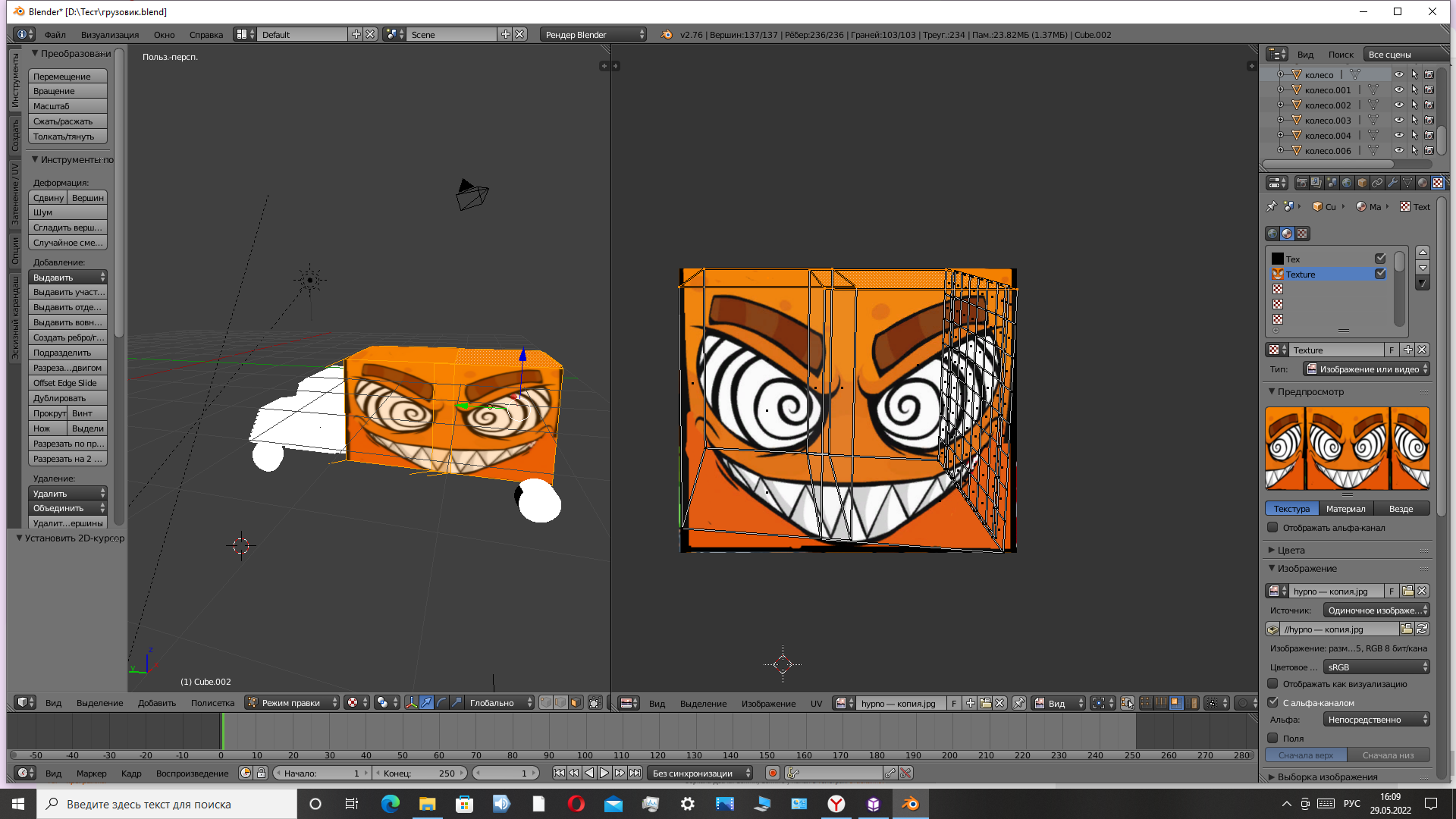Open the Режим правки mode dropdown
This screenshot has height=819, width=1456.
[293, 703]
